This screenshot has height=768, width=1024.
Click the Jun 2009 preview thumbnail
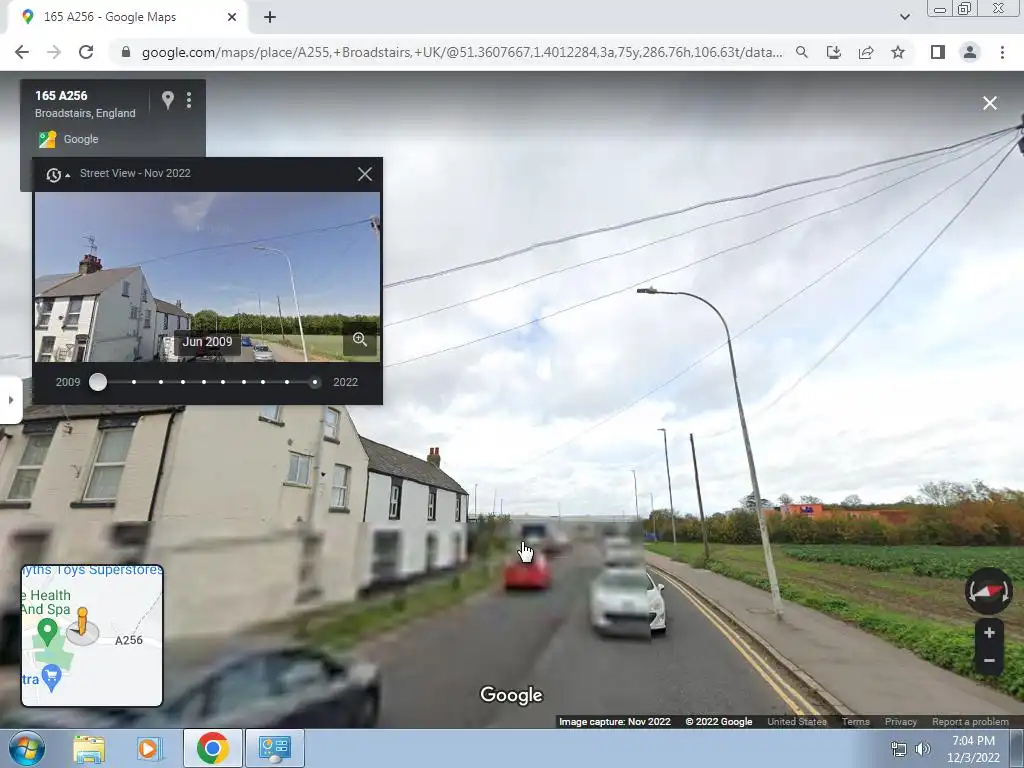coord(207,277)
